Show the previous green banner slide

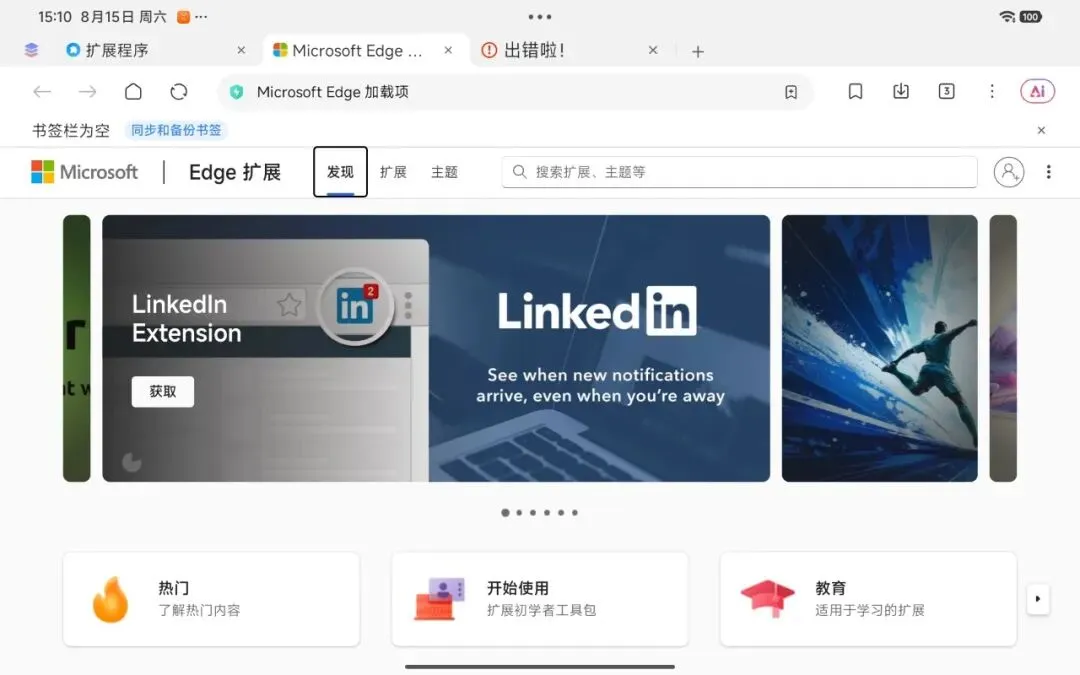pyautogui.click(x=76, y=348)
